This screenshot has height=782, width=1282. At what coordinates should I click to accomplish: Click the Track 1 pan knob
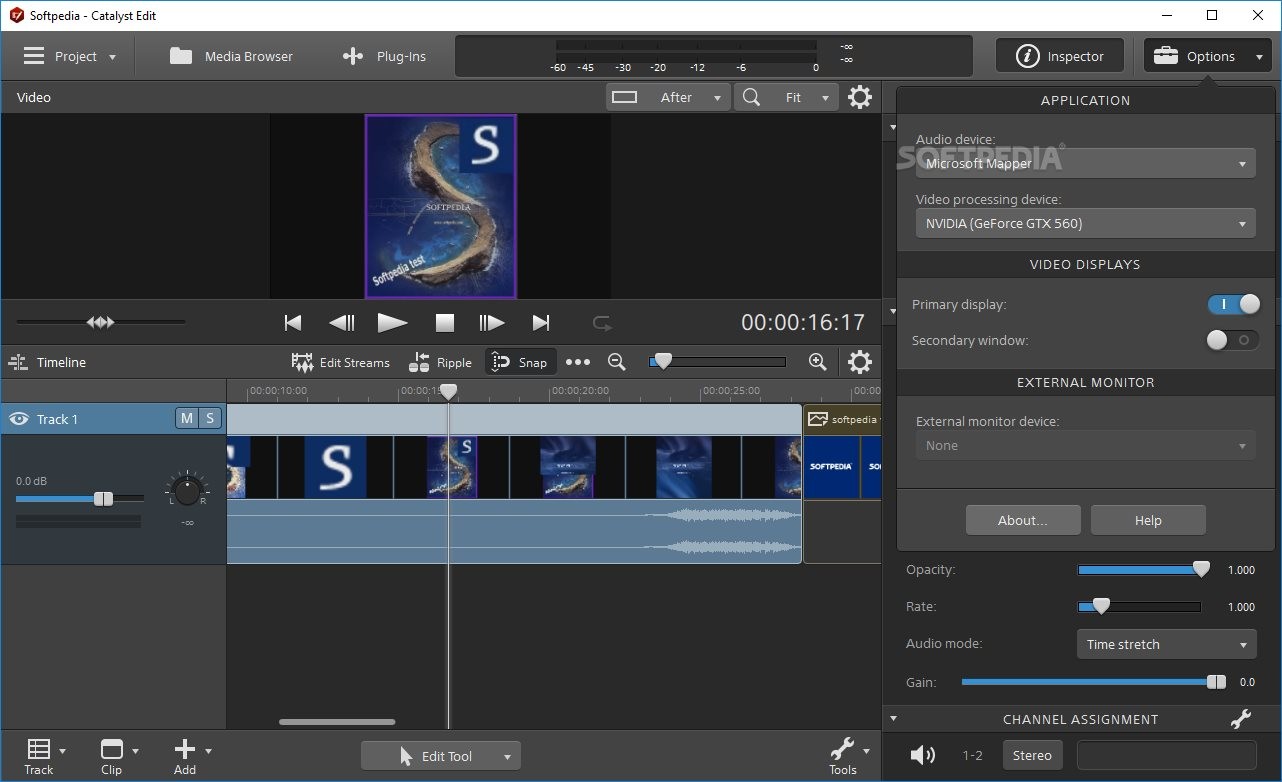187,490
